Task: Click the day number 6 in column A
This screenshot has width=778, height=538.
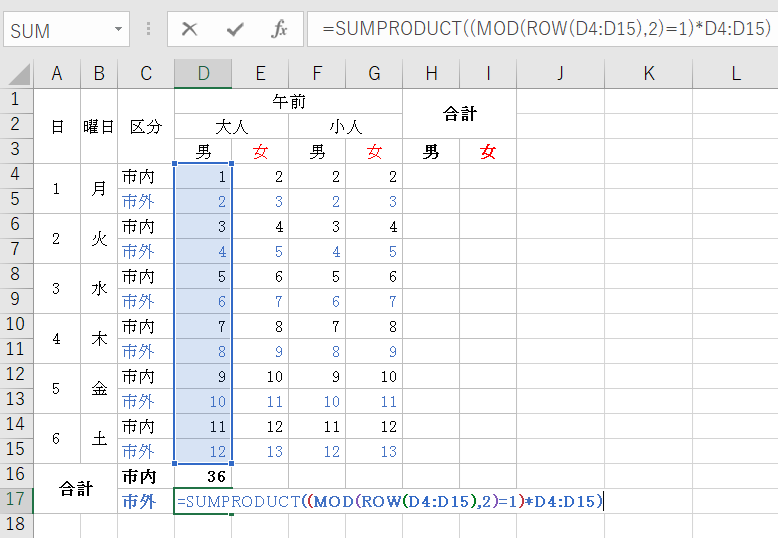Action: 57,439
